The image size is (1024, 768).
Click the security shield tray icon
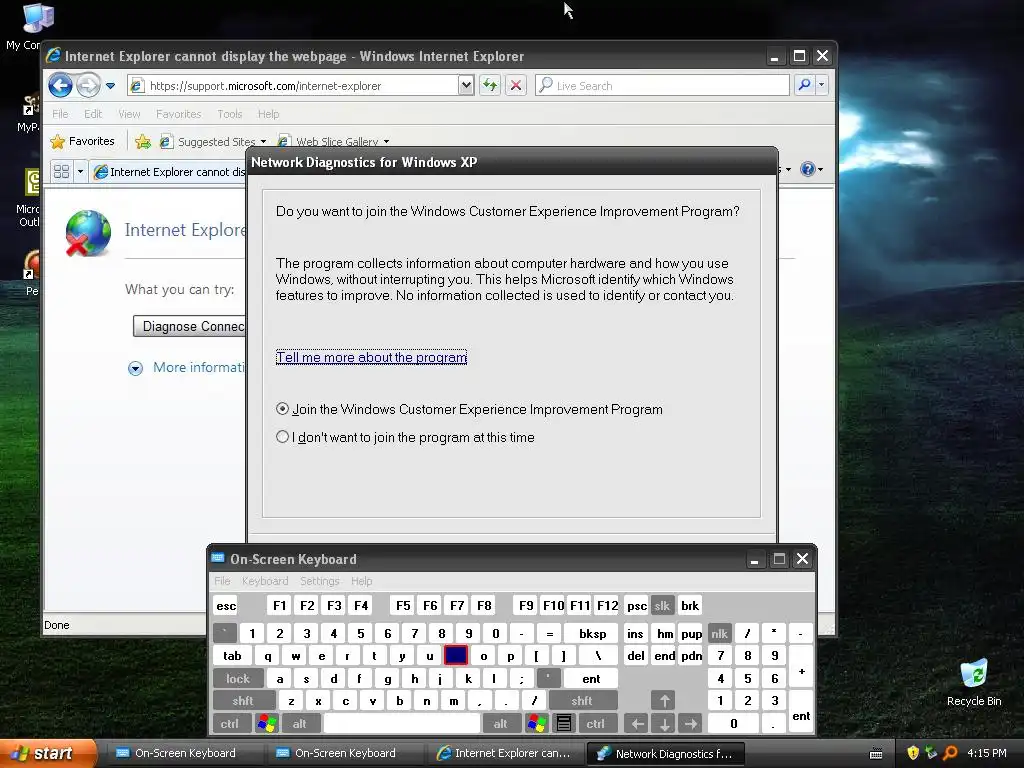click(x=913, y=753)
